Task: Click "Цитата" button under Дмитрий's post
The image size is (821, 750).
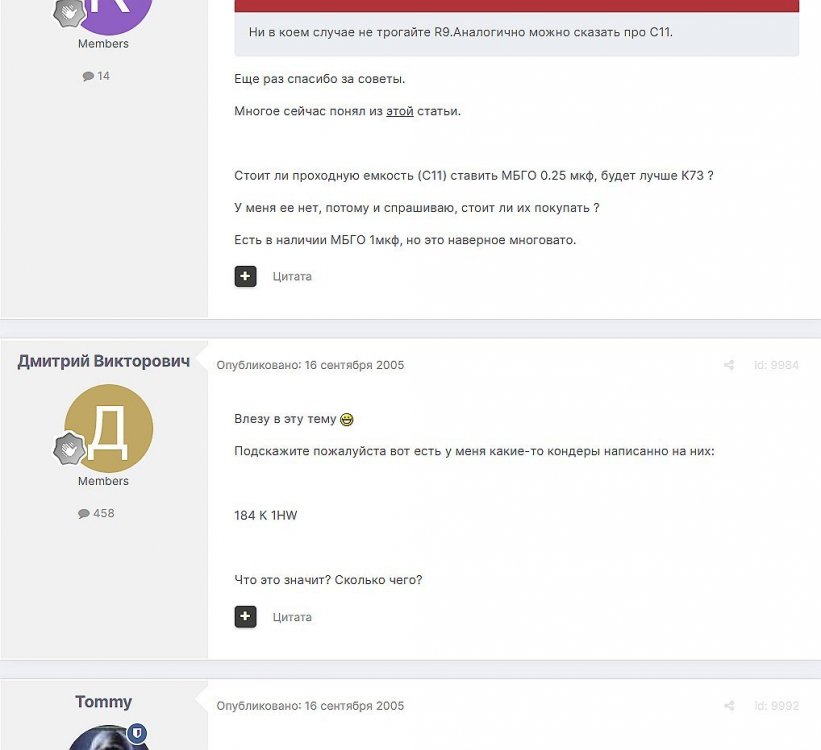Action: coord(292,617)
